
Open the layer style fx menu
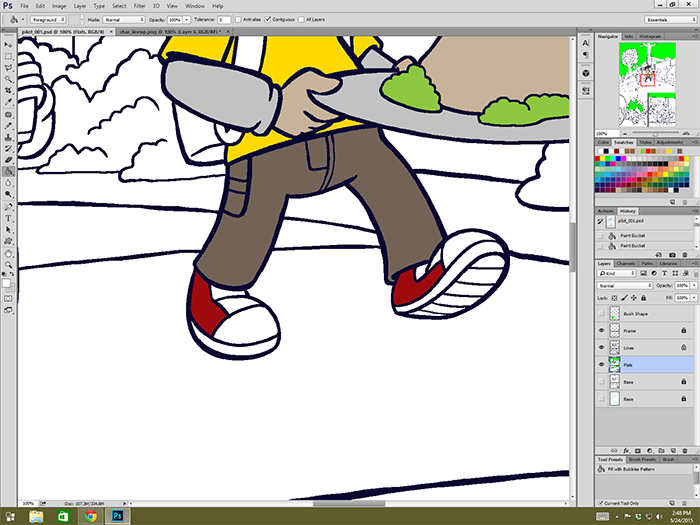pos(626,451)
